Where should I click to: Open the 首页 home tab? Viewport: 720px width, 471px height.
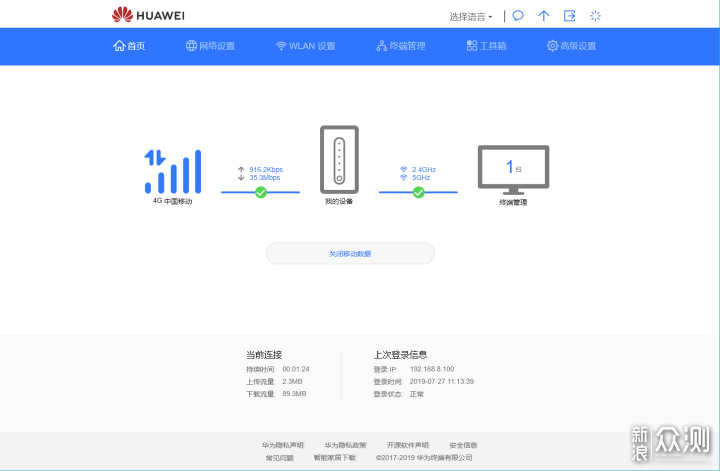[129, 46]
